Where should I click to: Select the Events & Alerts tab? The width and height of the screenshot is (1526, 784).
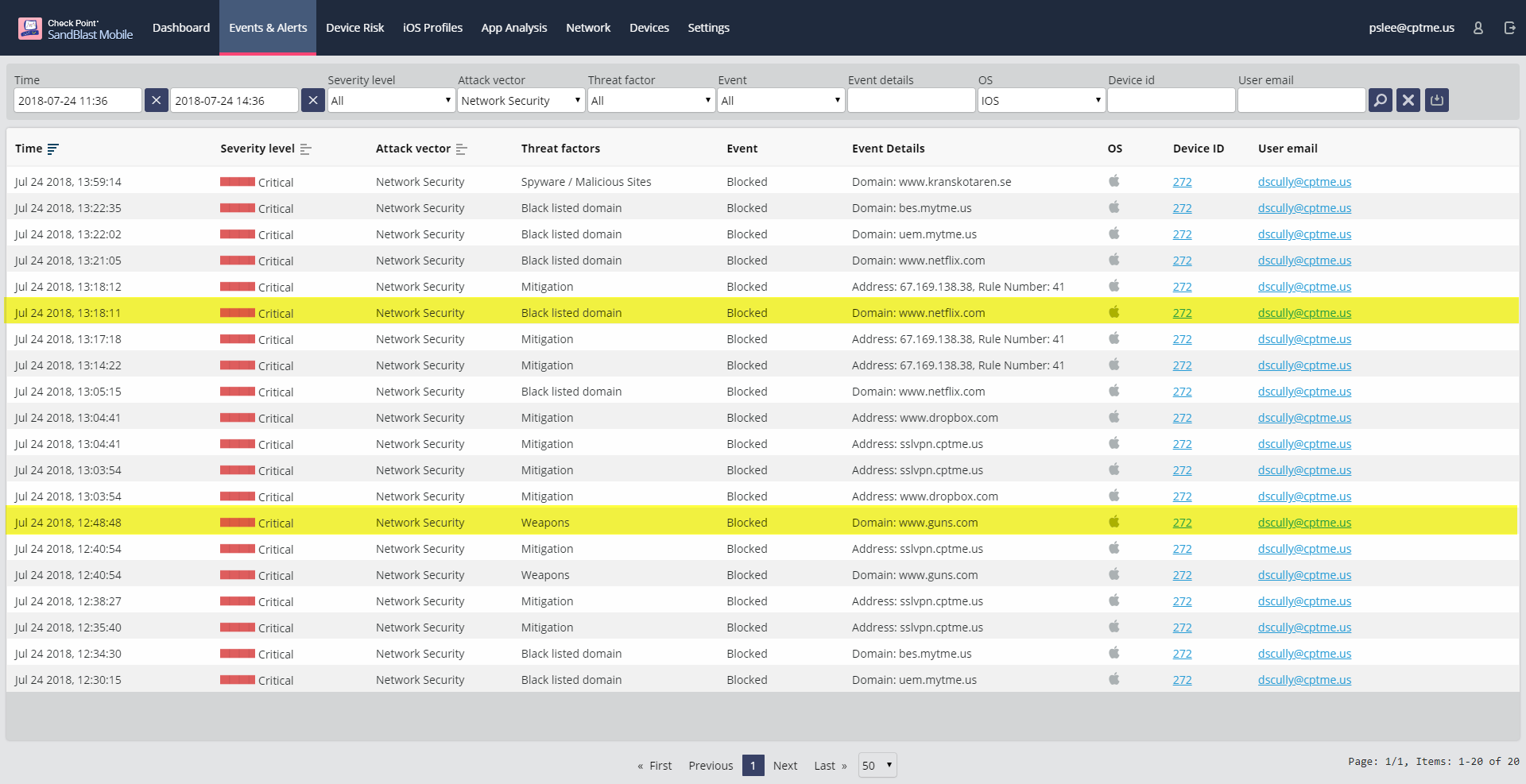[268, 28]
